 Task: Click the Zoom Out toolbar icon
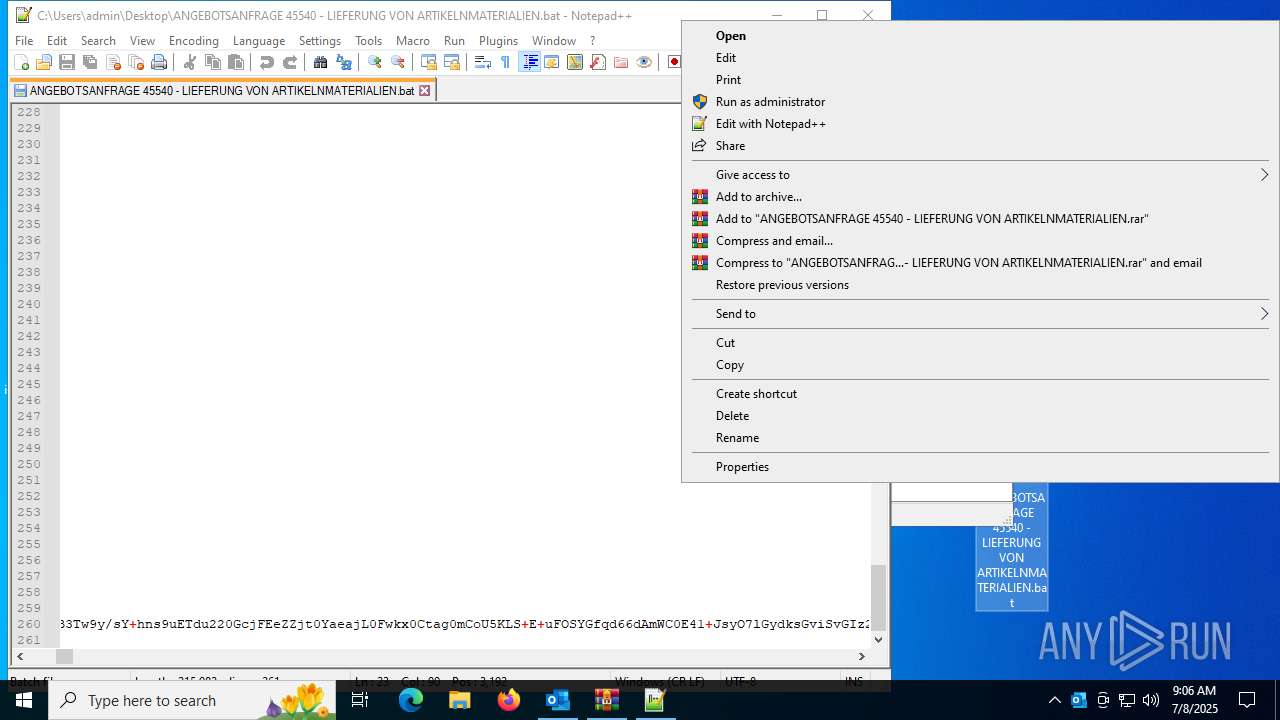tap(398, 62)
